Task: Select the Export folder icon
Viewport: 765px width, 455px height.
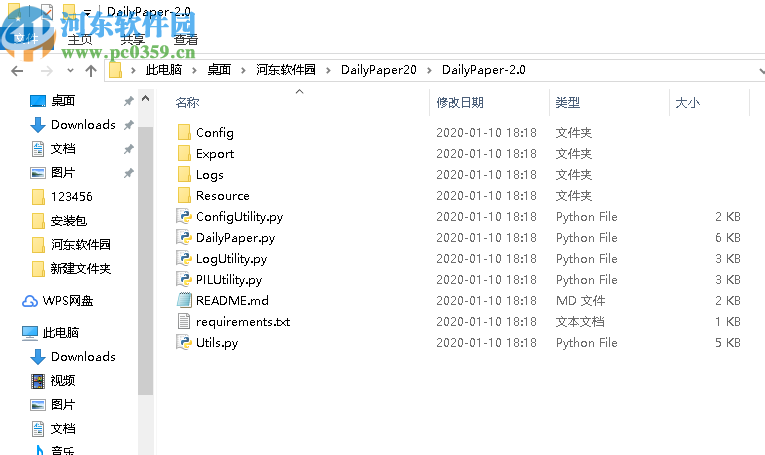Action: (184, 153)
